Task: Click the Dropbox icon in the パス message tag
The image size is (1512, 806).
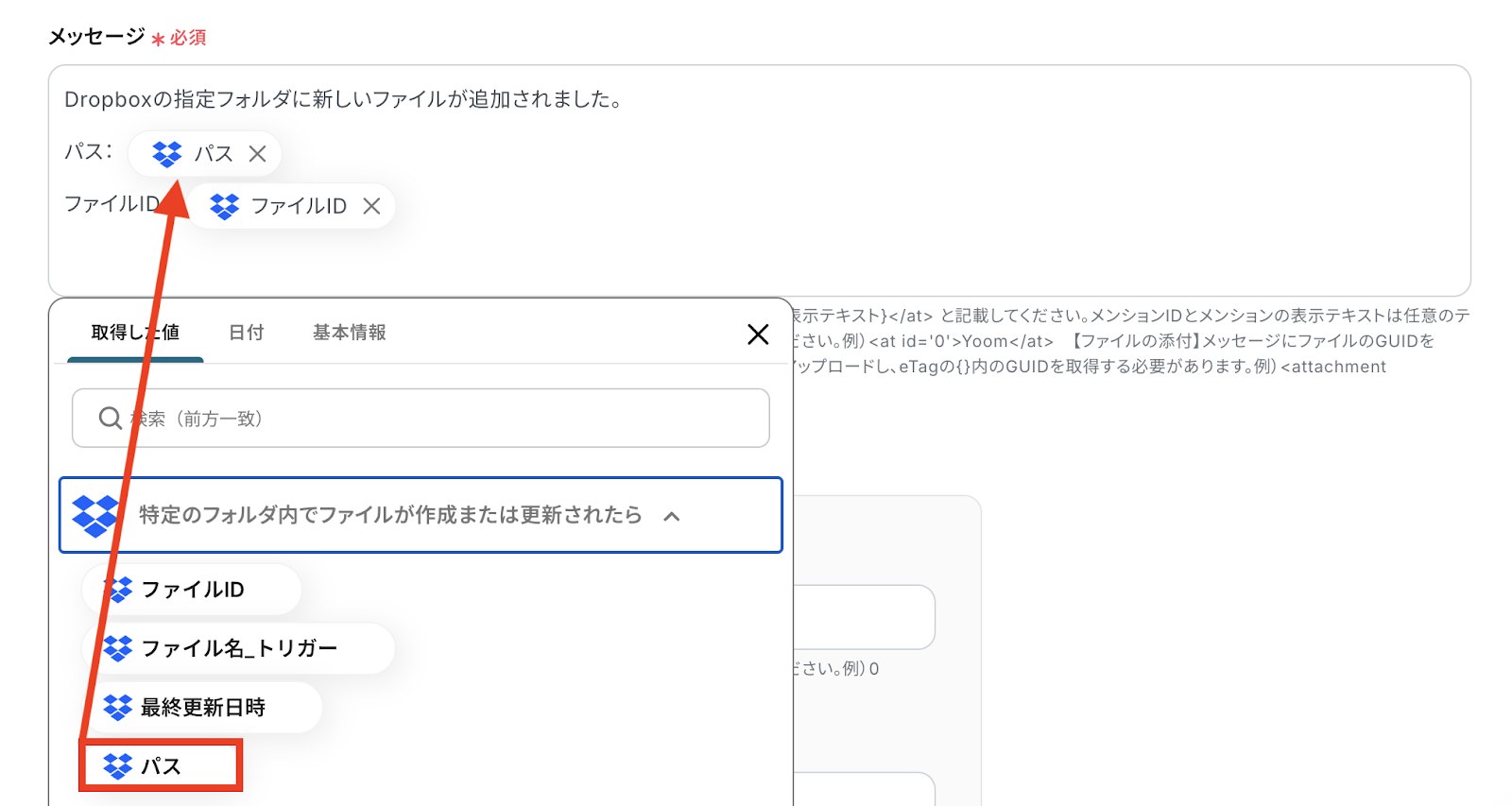Action: (167, 154)
